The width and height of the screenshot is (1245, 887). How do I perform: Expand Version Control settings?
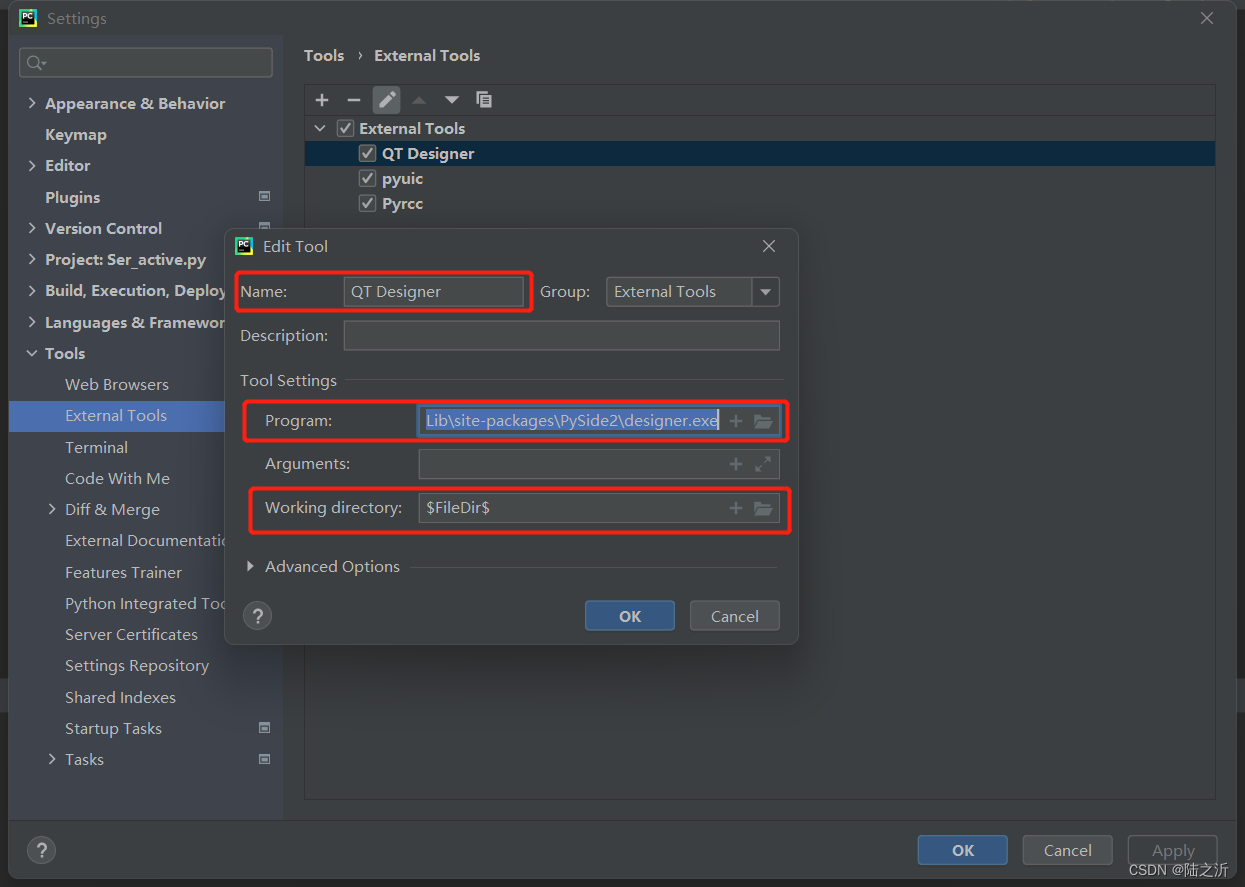[x=32, y=228]
